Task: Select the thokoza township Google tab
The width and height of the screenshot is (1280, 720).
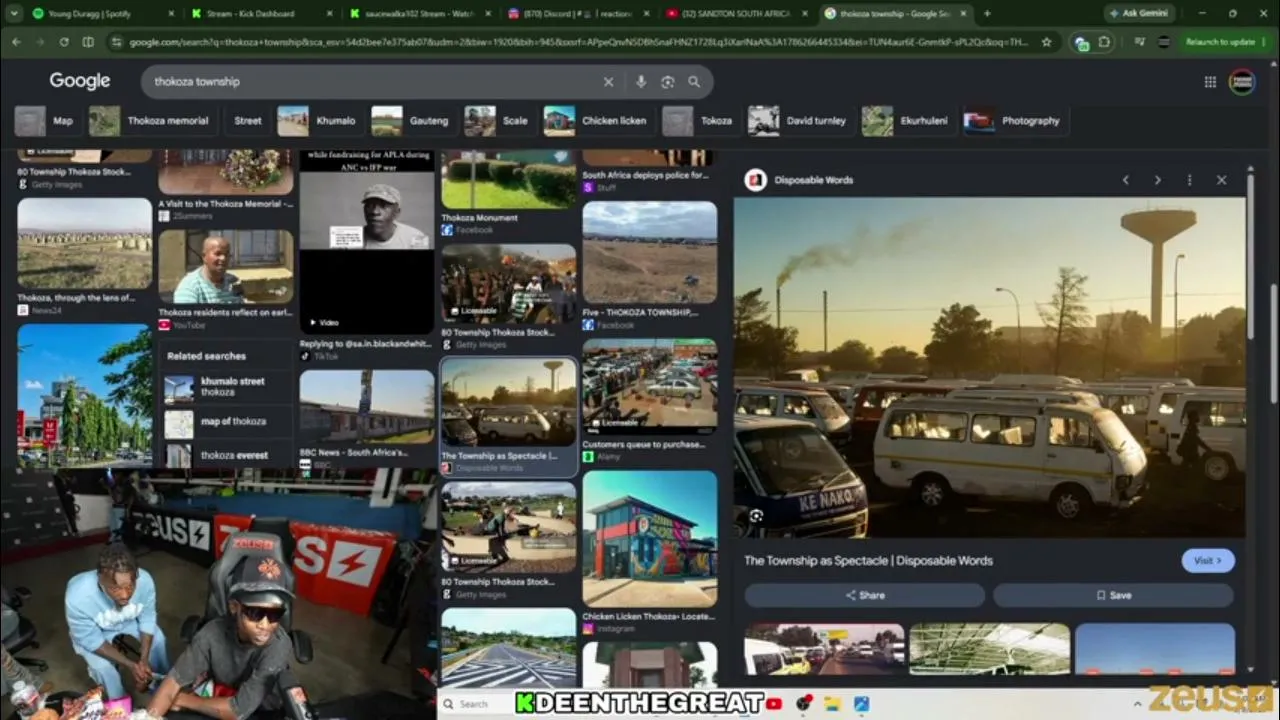Action: pyautogui.click(x=897, y=14)
